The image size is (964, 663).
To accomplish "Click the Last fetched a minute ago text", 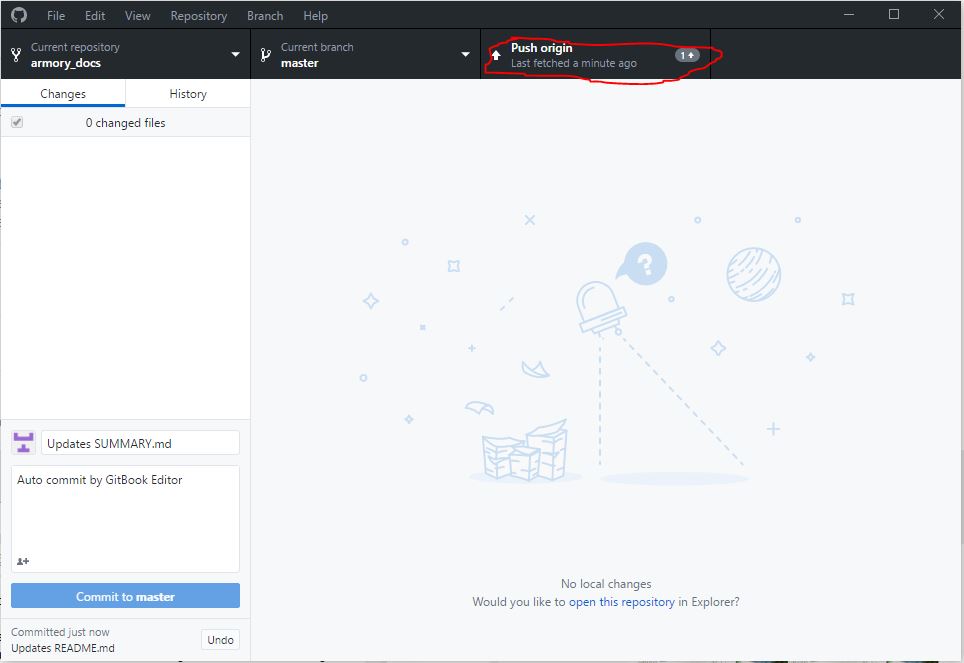I will pyautogui.click(x=574, y=63).
